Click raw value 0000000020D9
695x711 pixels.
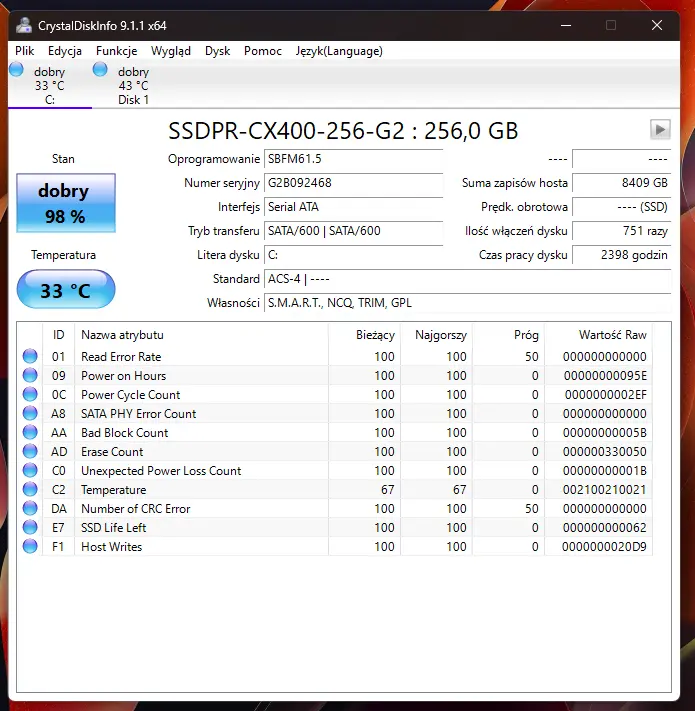coord(604,547)
